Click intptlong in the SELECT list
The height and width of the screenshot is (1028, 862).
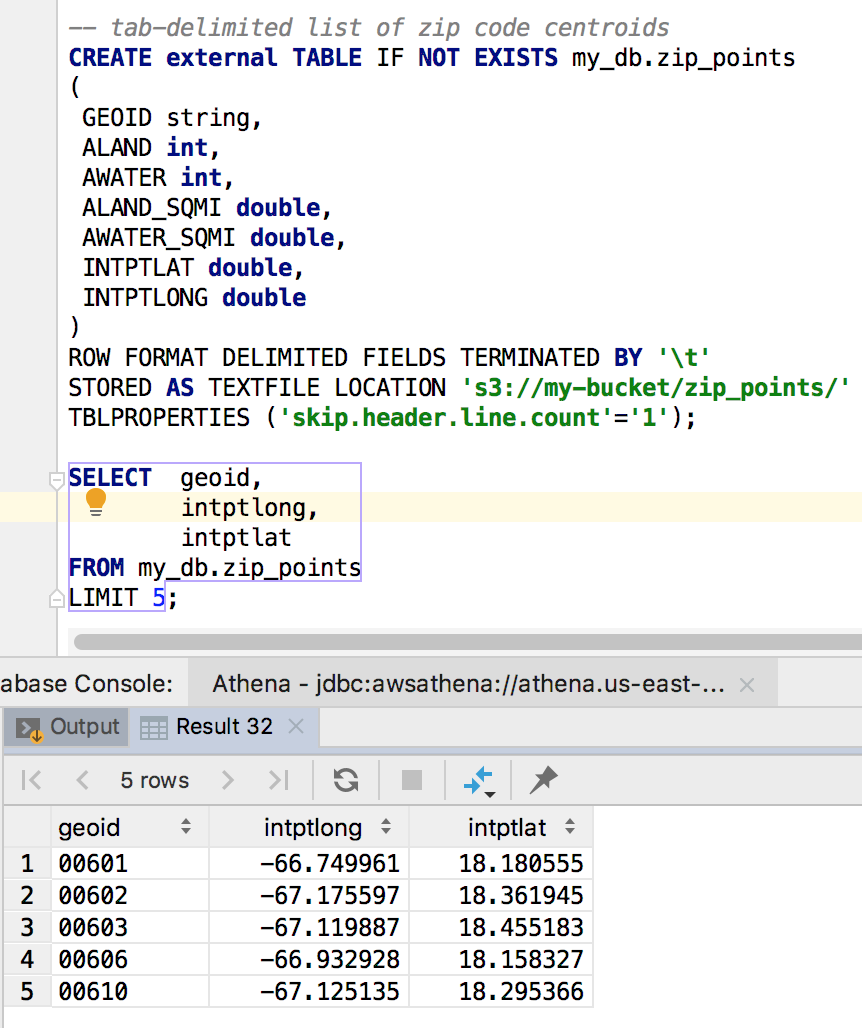(250, 508)
